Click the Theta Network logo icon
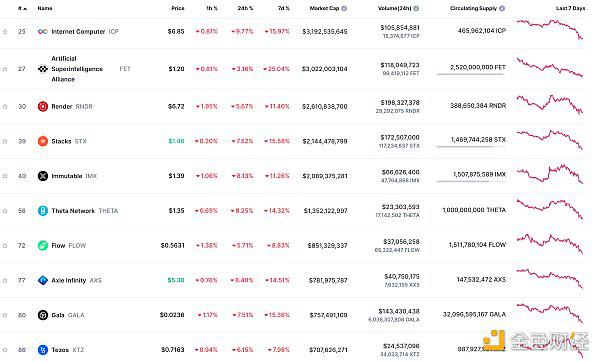 coord(42,211)
